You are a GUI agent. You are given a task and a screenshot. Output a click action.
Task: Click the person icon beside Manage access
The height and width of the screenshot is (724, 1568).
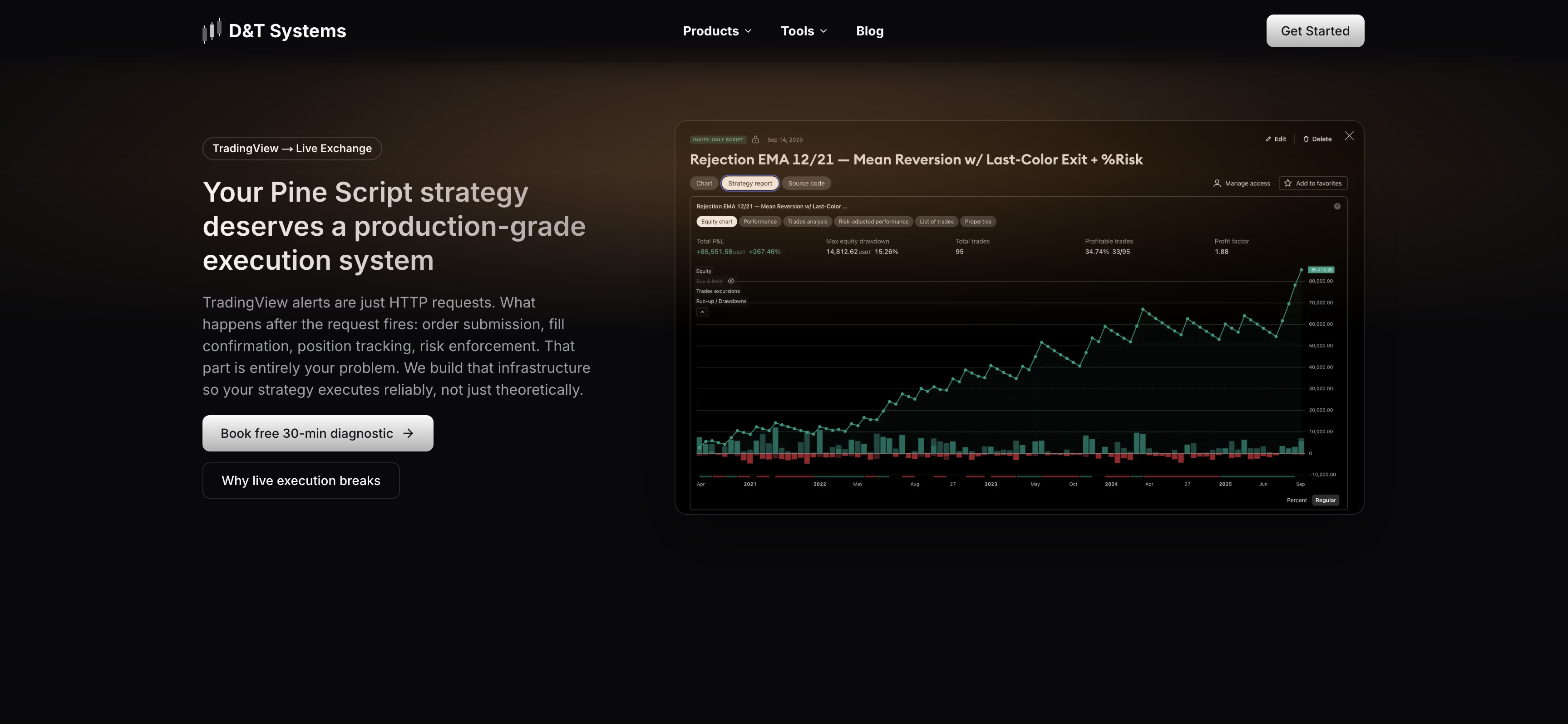click(1218, 183)
